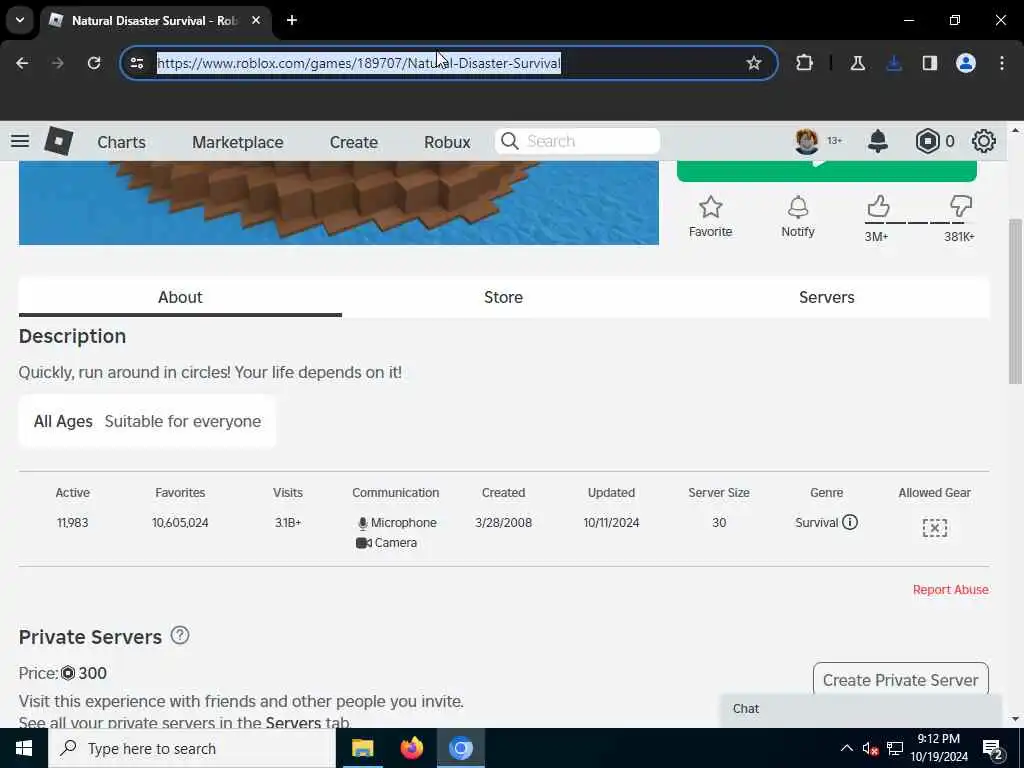The height and width of the screenshot is (768, 1024).
Task: Open the Marketplace navigation item
Action: (238, 142)
